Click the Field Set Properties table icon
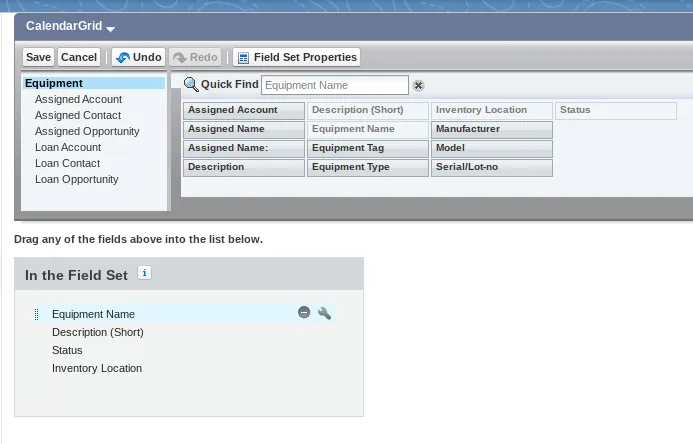 click(x=243, y=58)
